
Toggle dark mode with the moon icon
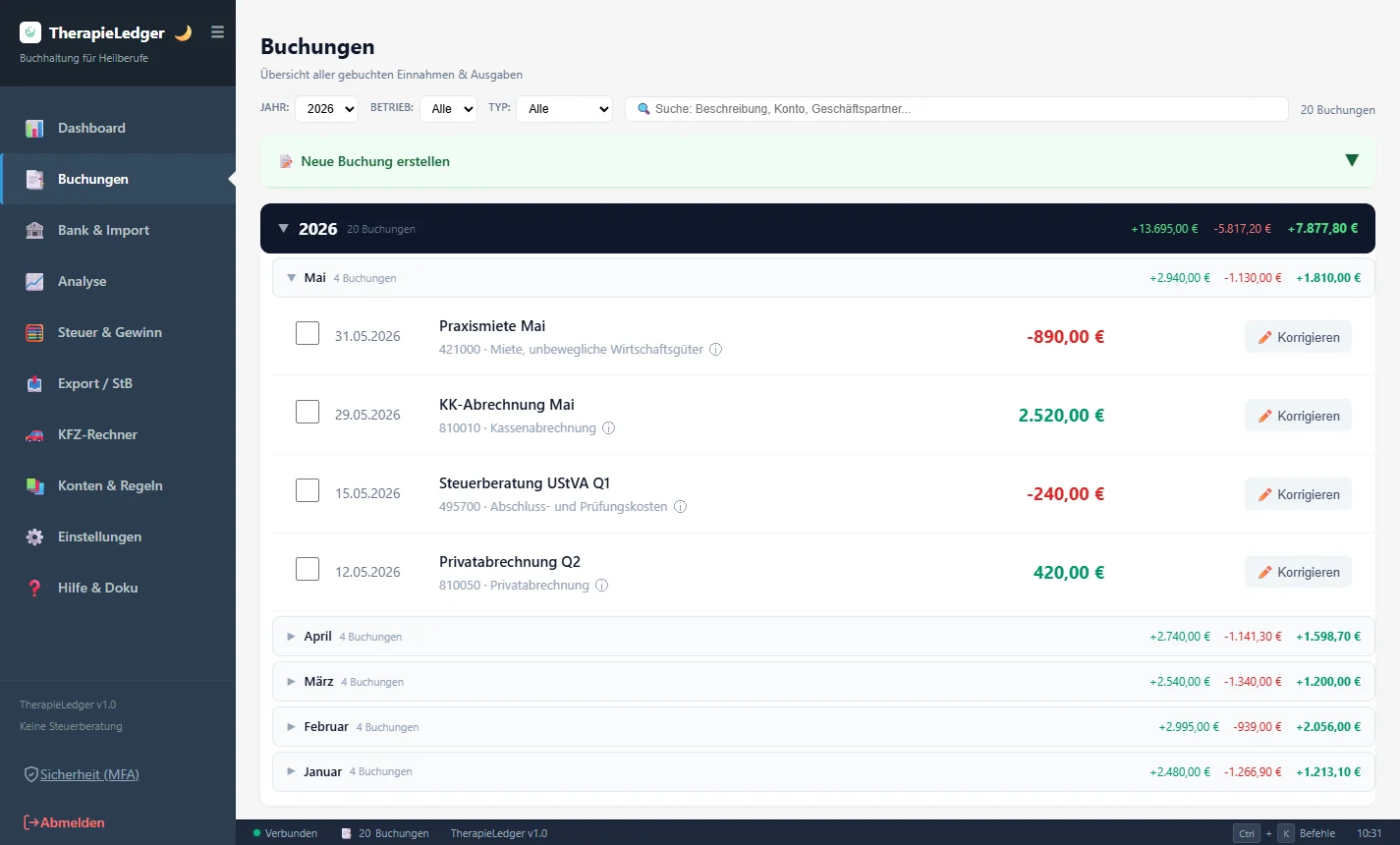click(x=183, y=32)
